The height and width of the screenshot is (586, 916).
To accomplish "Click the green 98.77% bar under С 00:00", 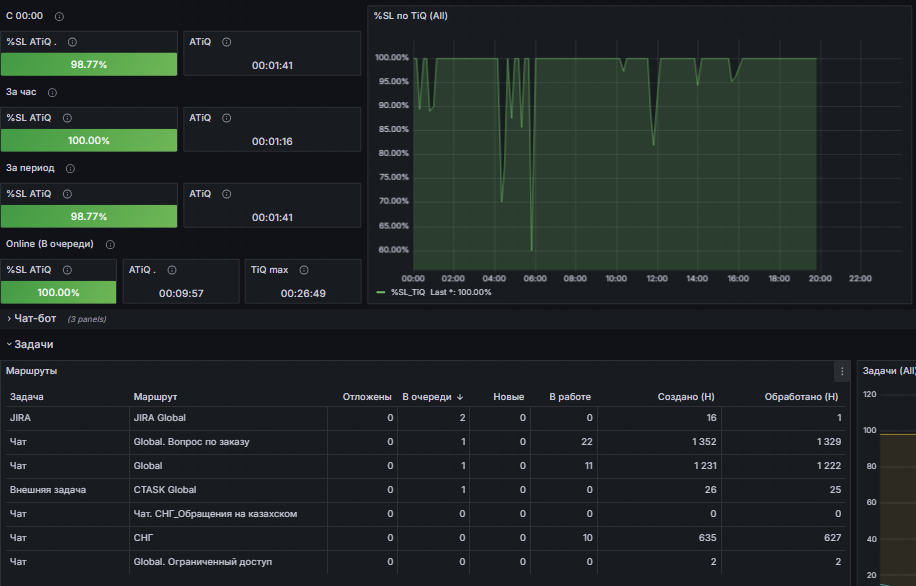I will pyautogui.click(x=89, y=64).
